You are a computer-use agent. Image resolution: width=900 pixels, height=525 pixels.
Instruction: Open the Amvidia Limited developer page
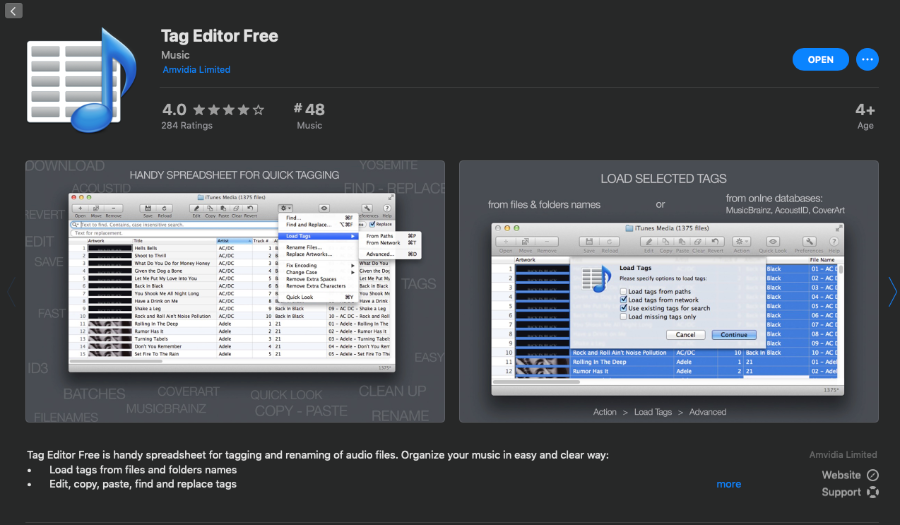click(196, 69)
